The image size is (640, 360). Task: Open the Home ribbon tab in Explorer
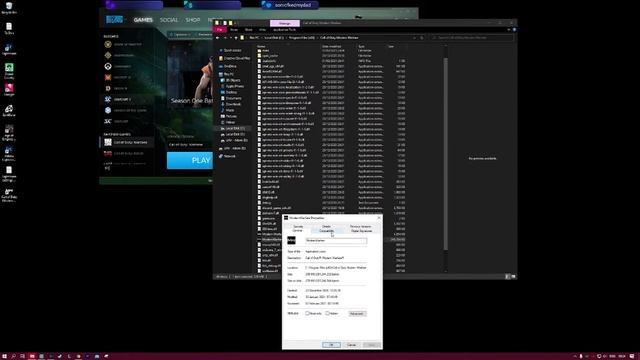tap(234, 30)
